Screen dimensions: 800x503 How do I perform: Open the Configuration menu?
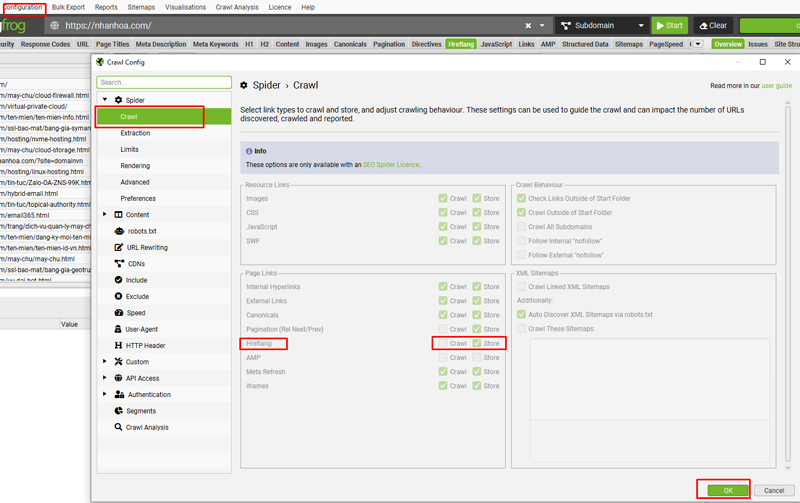23,7
